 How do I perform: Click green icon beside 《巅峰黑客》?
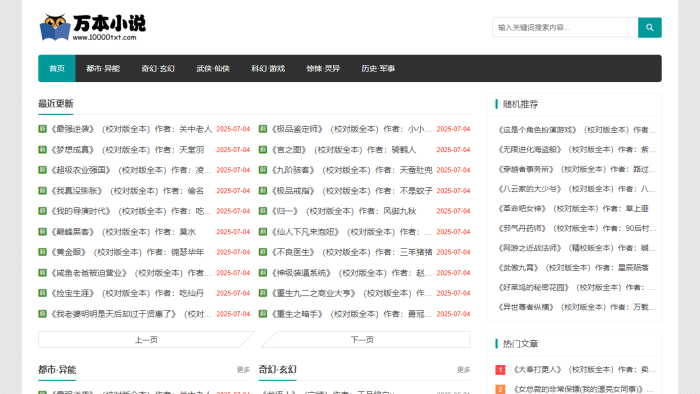coord(42,232)
